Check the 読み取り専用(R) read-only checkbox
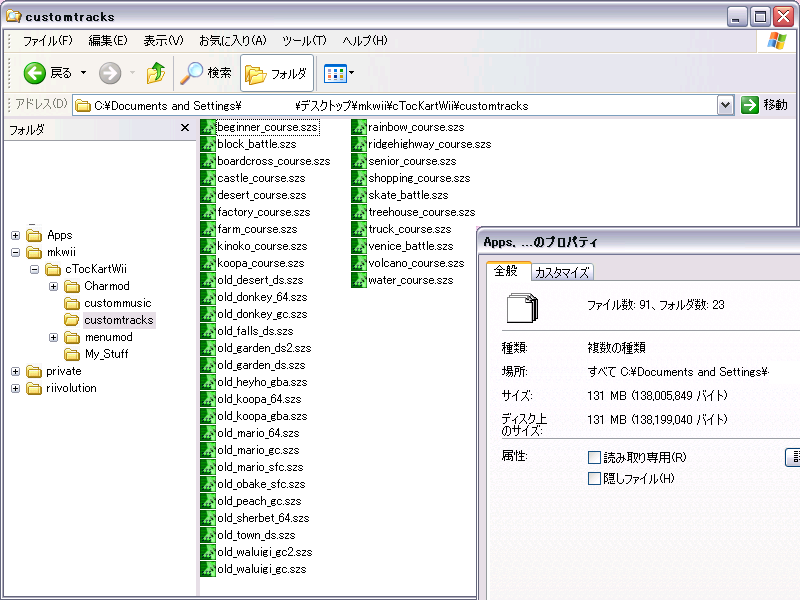Viewport: 800px width, 600px height. [594, 458]
